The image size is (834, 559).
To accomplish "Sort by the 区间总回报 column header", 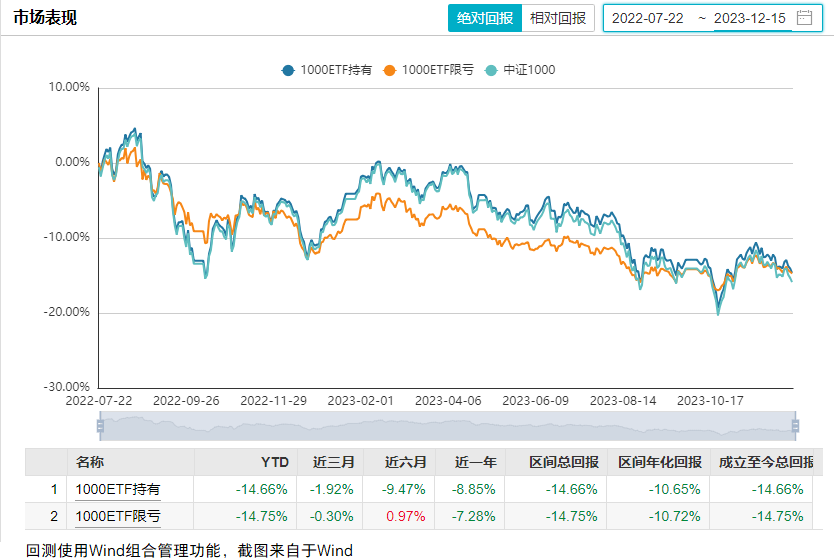I will 565,462.
